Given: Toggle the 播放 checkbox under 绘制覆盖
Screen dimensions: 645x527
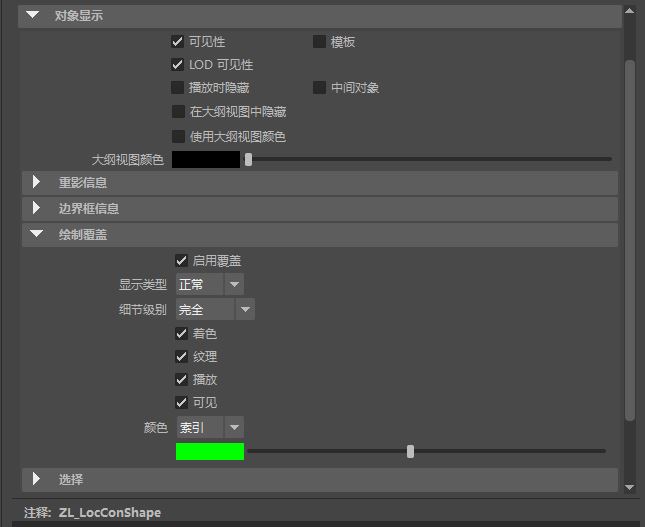Looking at the screenshot, I should tap(181, 379).
